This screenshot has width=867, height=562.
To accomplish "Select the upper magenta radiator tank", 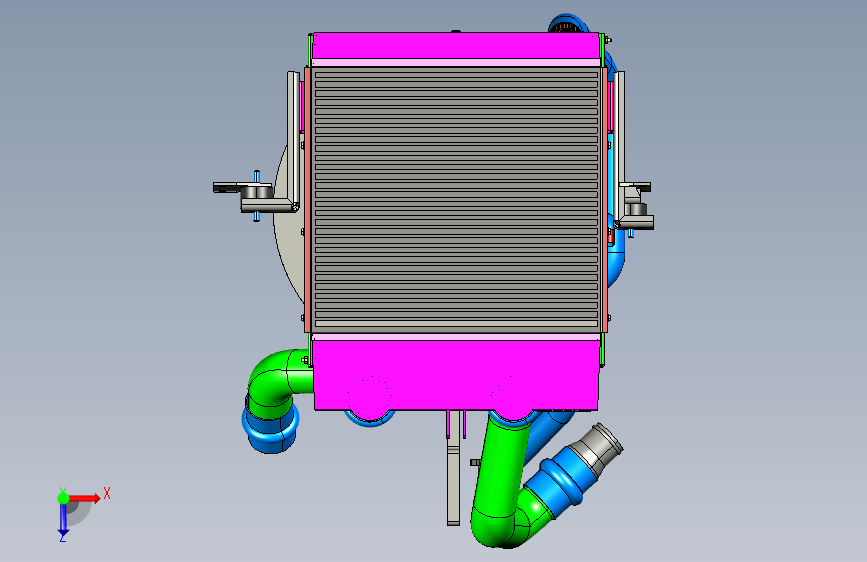I will coord(456,45).
